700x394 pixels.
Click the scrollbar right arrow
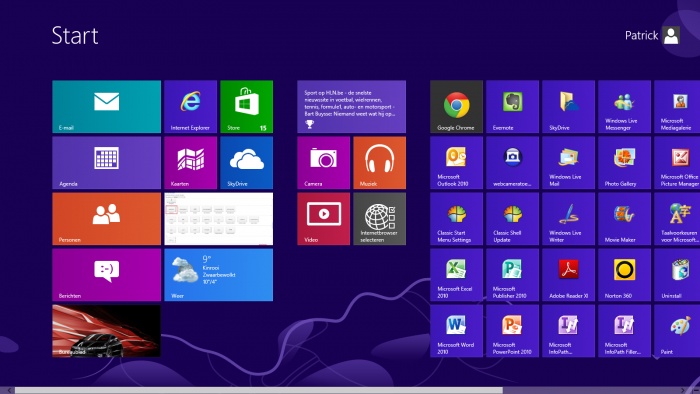pos(682,390)
